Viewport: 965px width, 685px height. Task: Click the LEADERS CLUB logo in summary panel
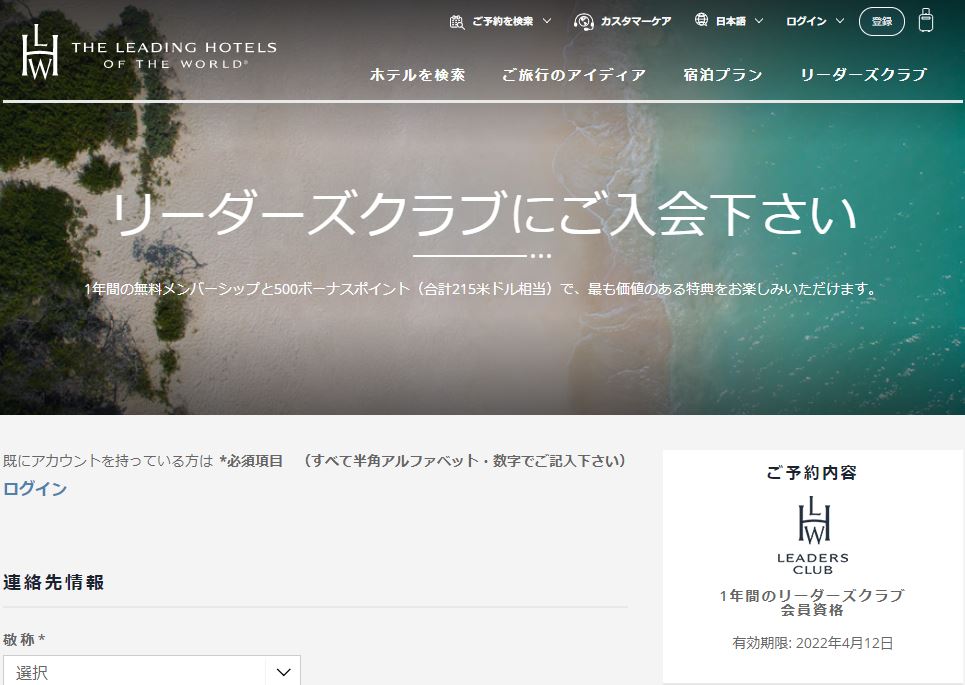pyautogui.click(x=813, y=536)
